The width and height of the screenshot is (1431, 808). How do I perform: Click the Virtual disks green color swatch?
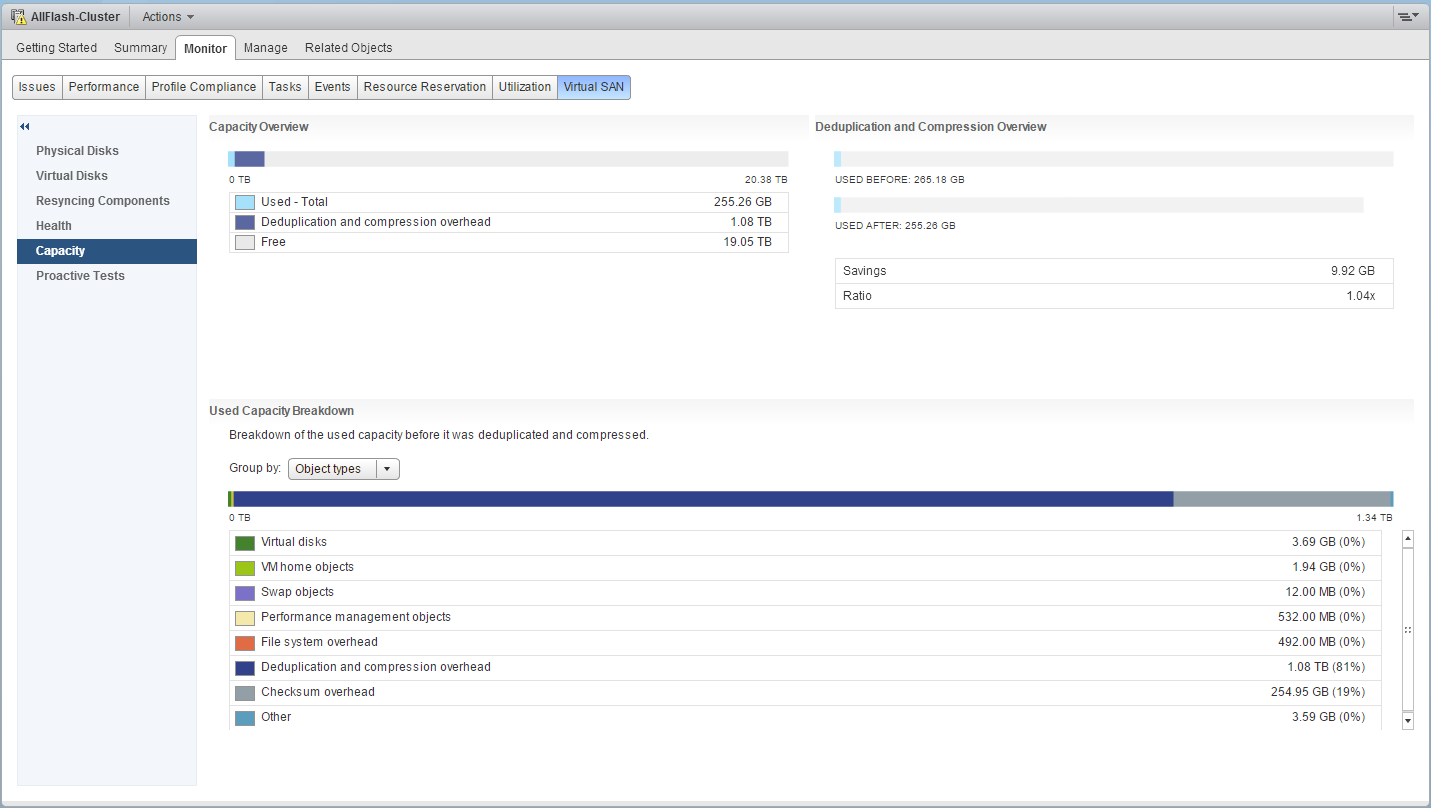245,543
